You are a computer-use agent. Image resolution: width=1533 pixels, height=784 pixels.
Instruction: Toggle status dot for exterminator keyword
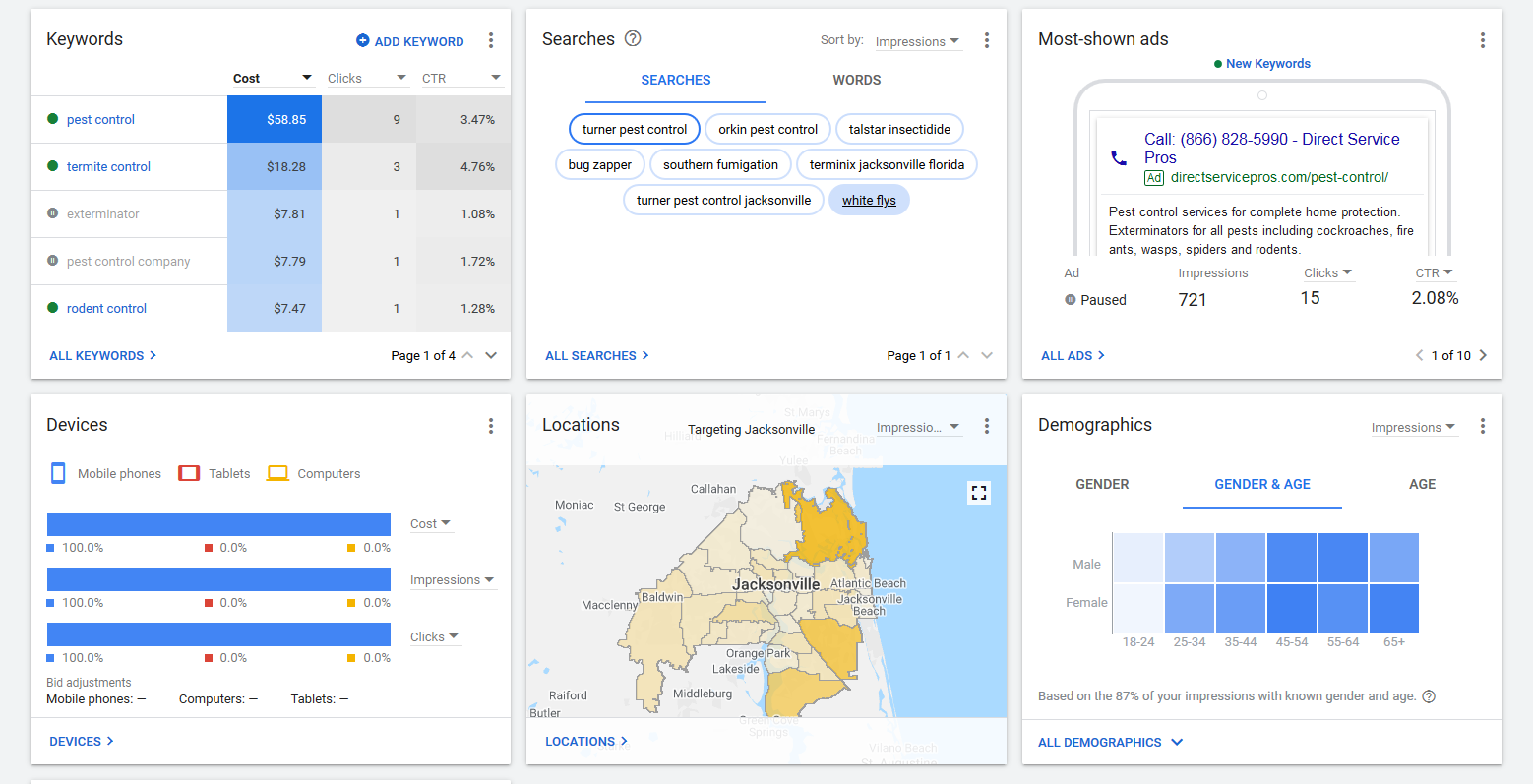pyautogui.click(x=53, y=213)
